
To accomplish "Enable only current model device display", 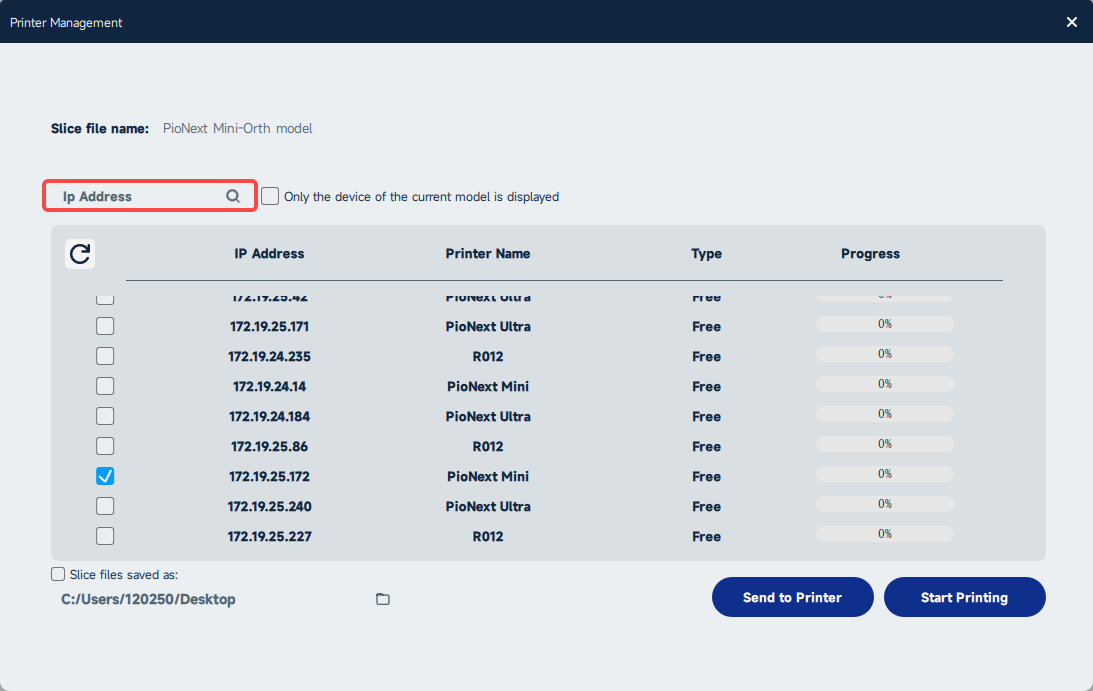I will (270, 197).
